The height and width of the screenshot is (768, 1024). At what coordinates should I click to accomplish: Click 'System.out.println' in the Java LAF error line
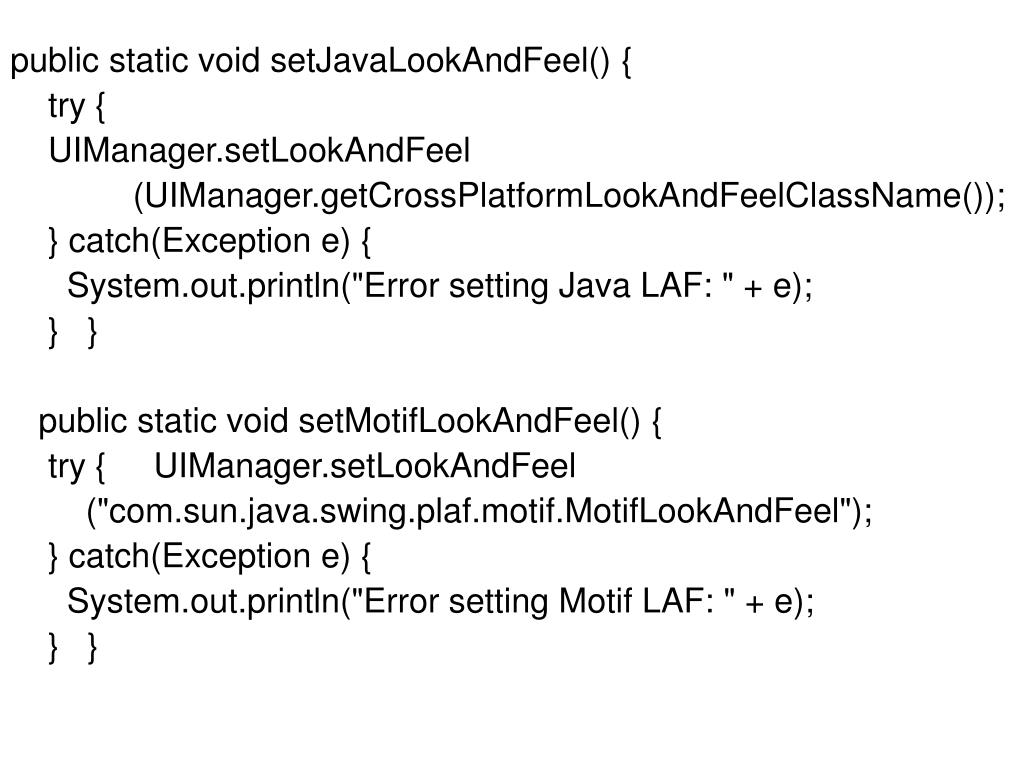[203, 287]
